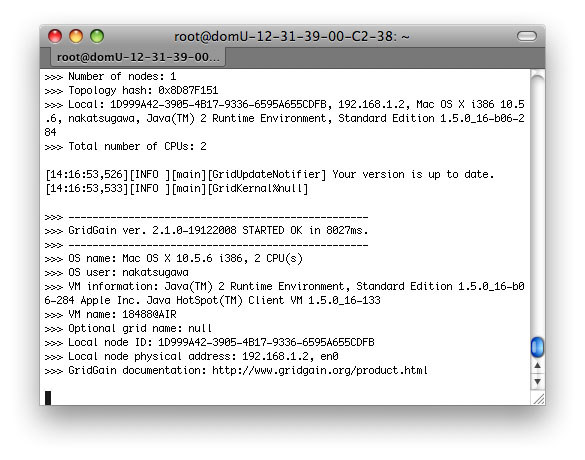Click the scroll down arrow
The height and width of the screenshot is (460, 585).
537,381
